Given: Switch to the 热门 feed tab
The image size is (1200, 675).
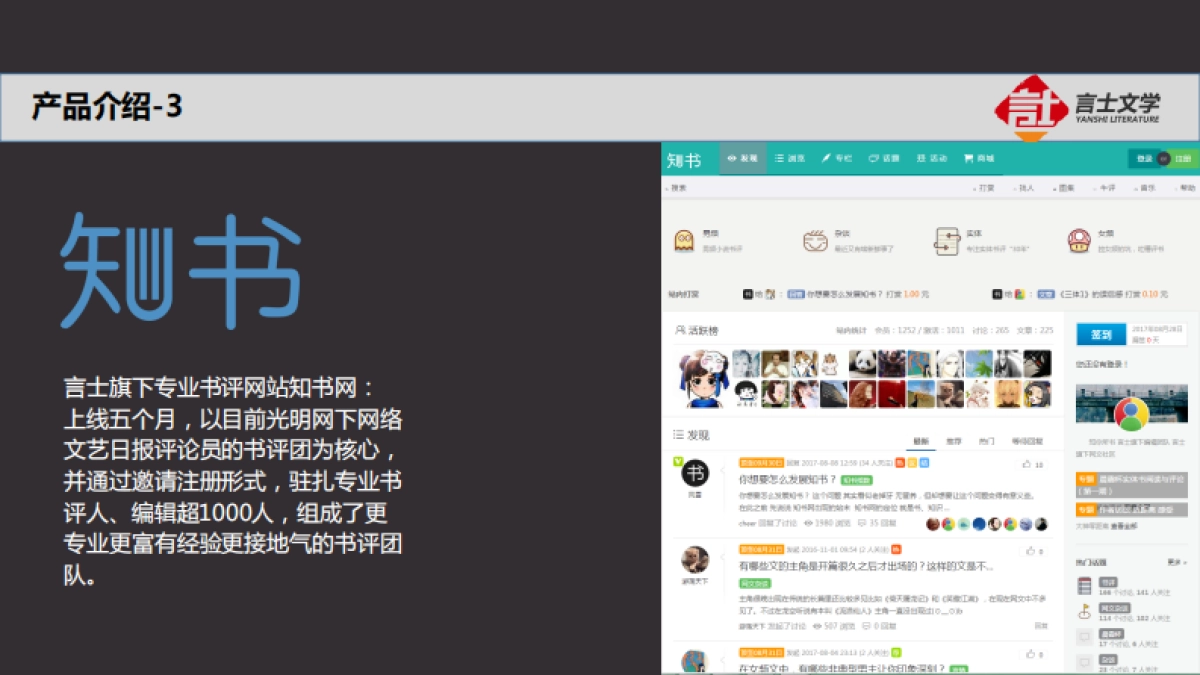Looking at the screenshot, I should (x=987, y=441).
